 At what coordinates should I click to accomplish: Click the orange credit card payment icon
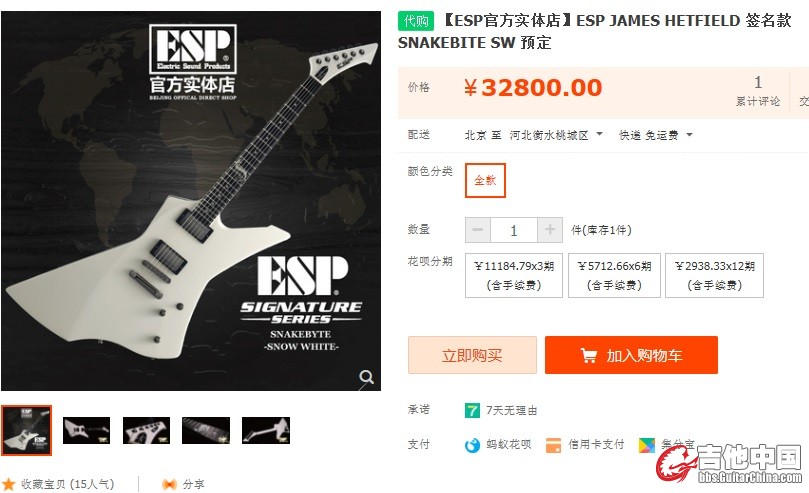click(553, 445)
